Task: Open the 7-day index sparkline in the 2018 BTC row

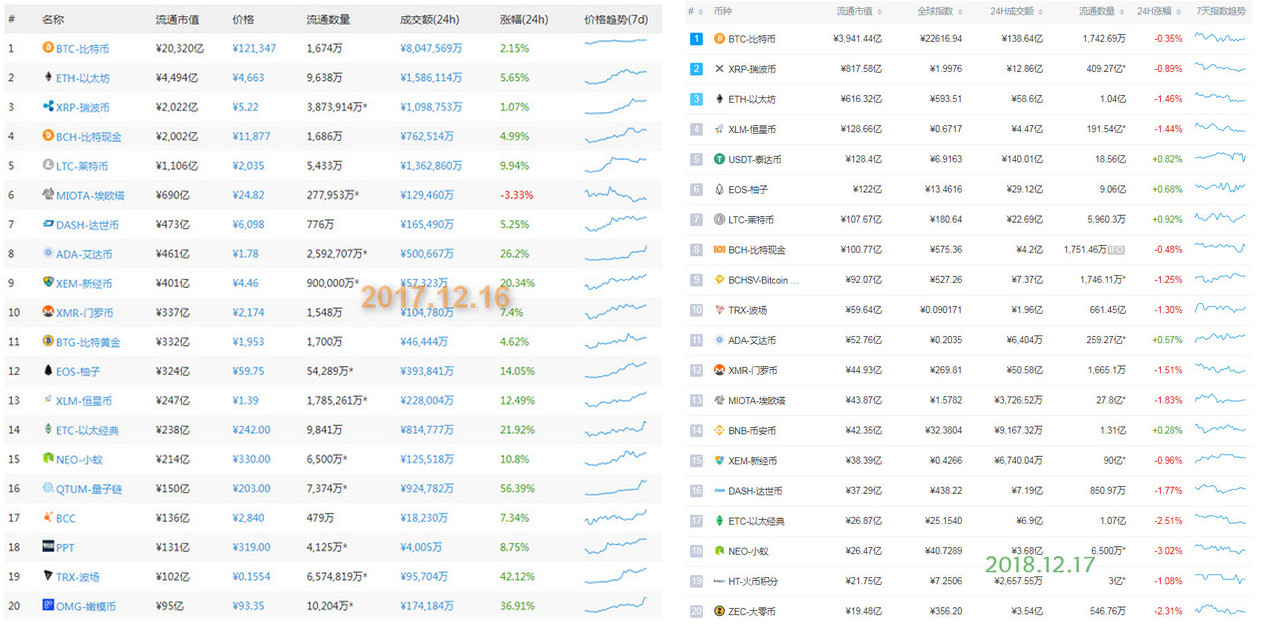Action: click(x=1221, y=38)
